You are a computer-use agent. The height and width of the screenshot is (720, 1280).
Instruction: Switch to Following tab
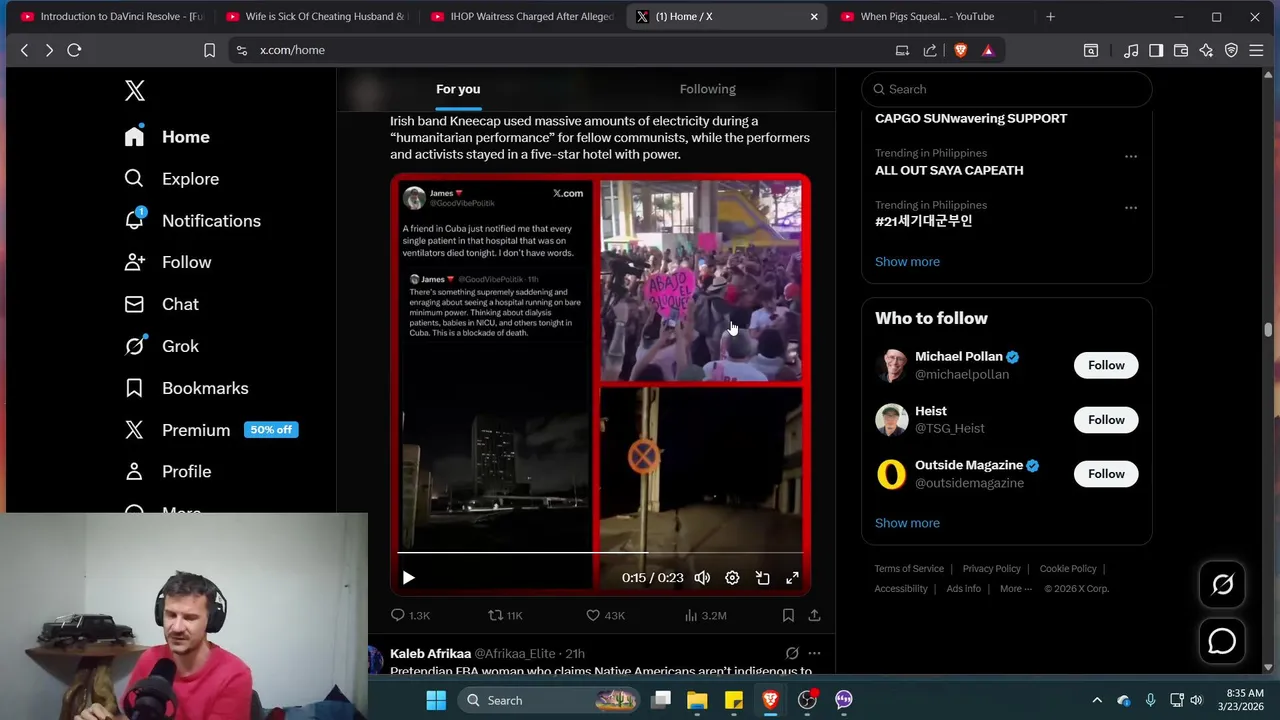coord(707,89)
